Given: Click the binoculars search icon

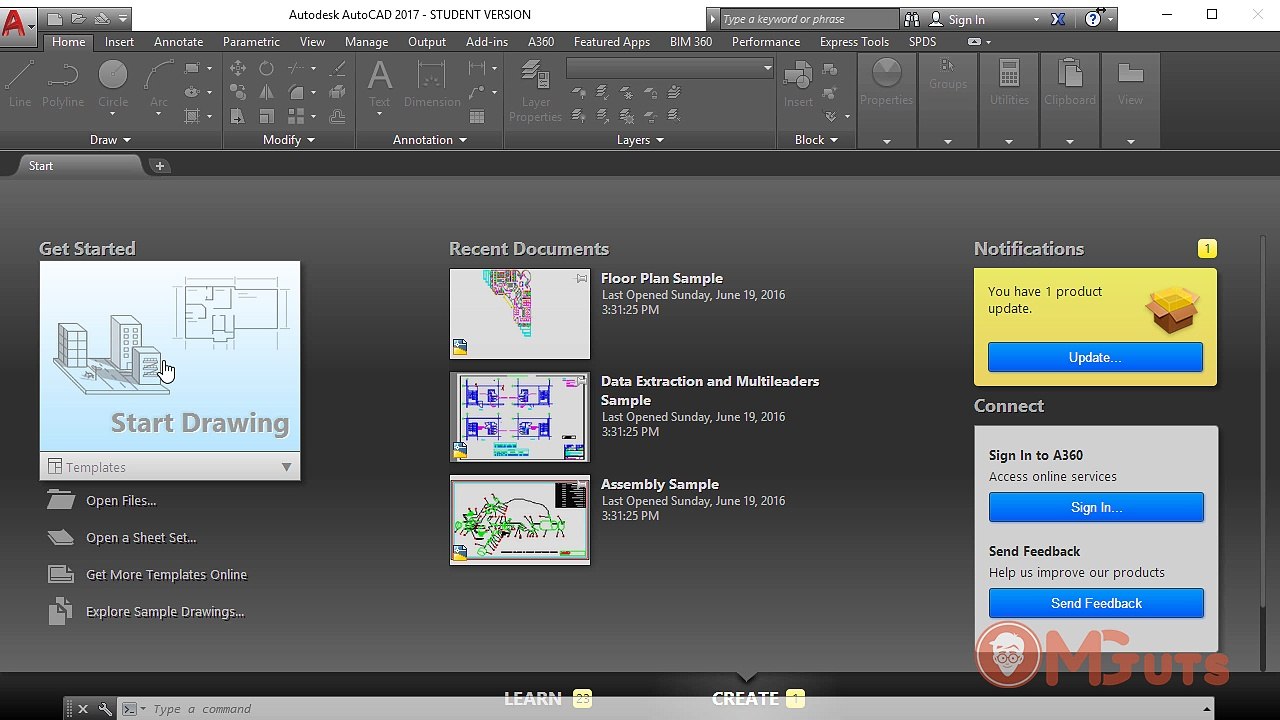Looking at the screenshot, I should [x=911, y=19].
